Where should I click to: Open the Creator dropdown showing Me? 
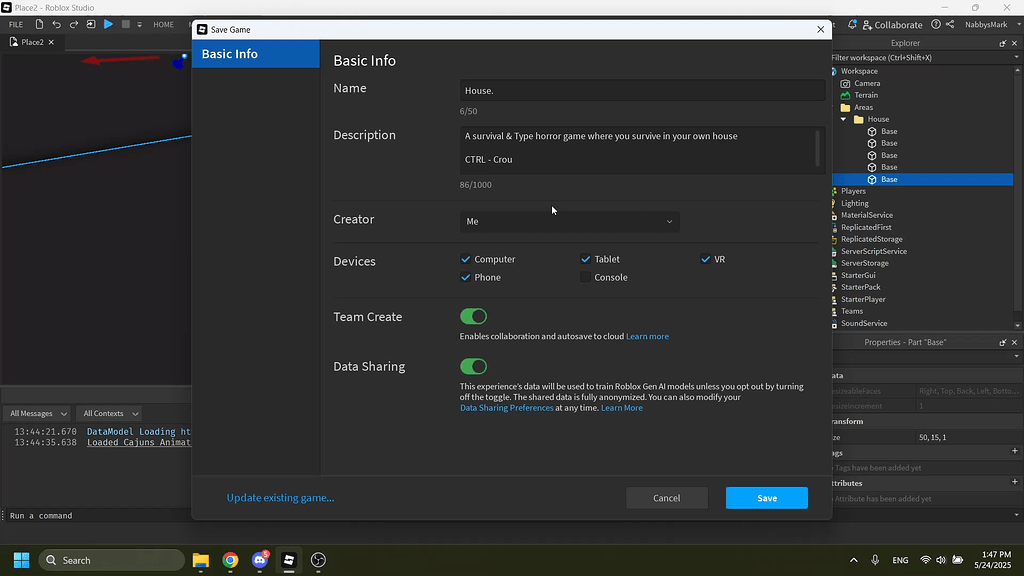point(569,221)
